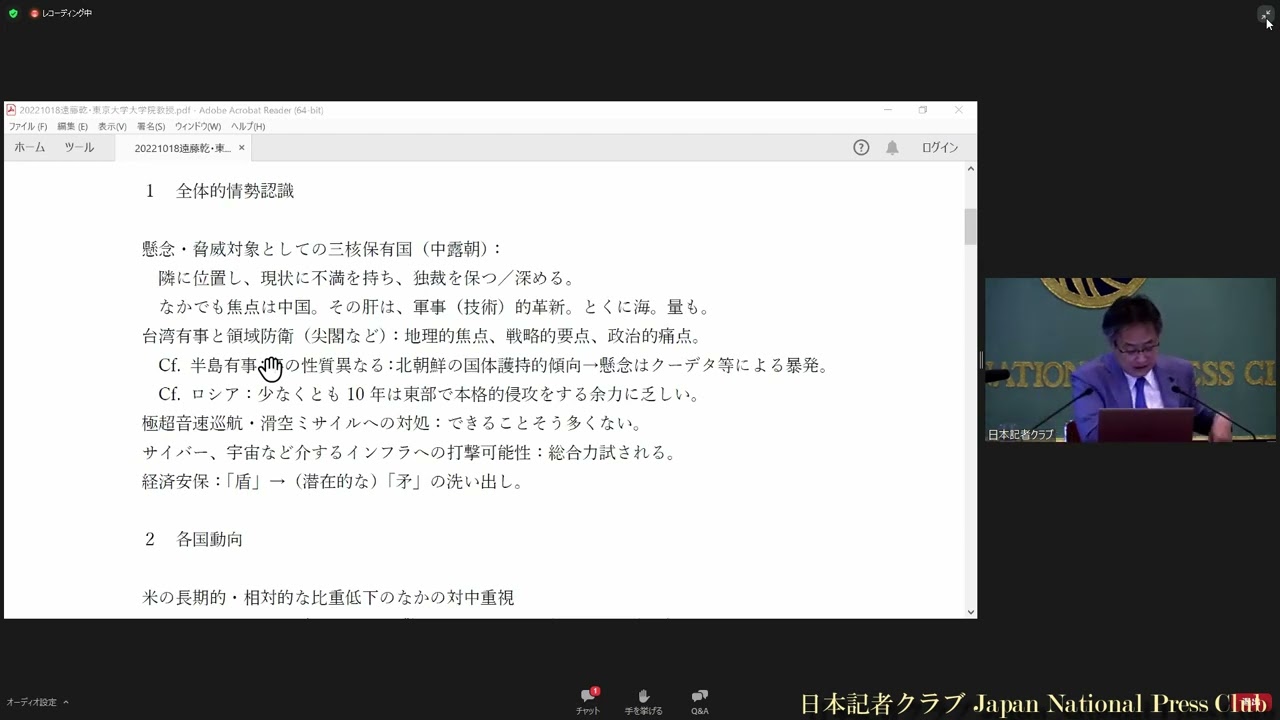Image resolution: width=1280 pixels, height=720 pixels.
Task: Click the レコーディング中 recording indicator
Action: [61, 13]
